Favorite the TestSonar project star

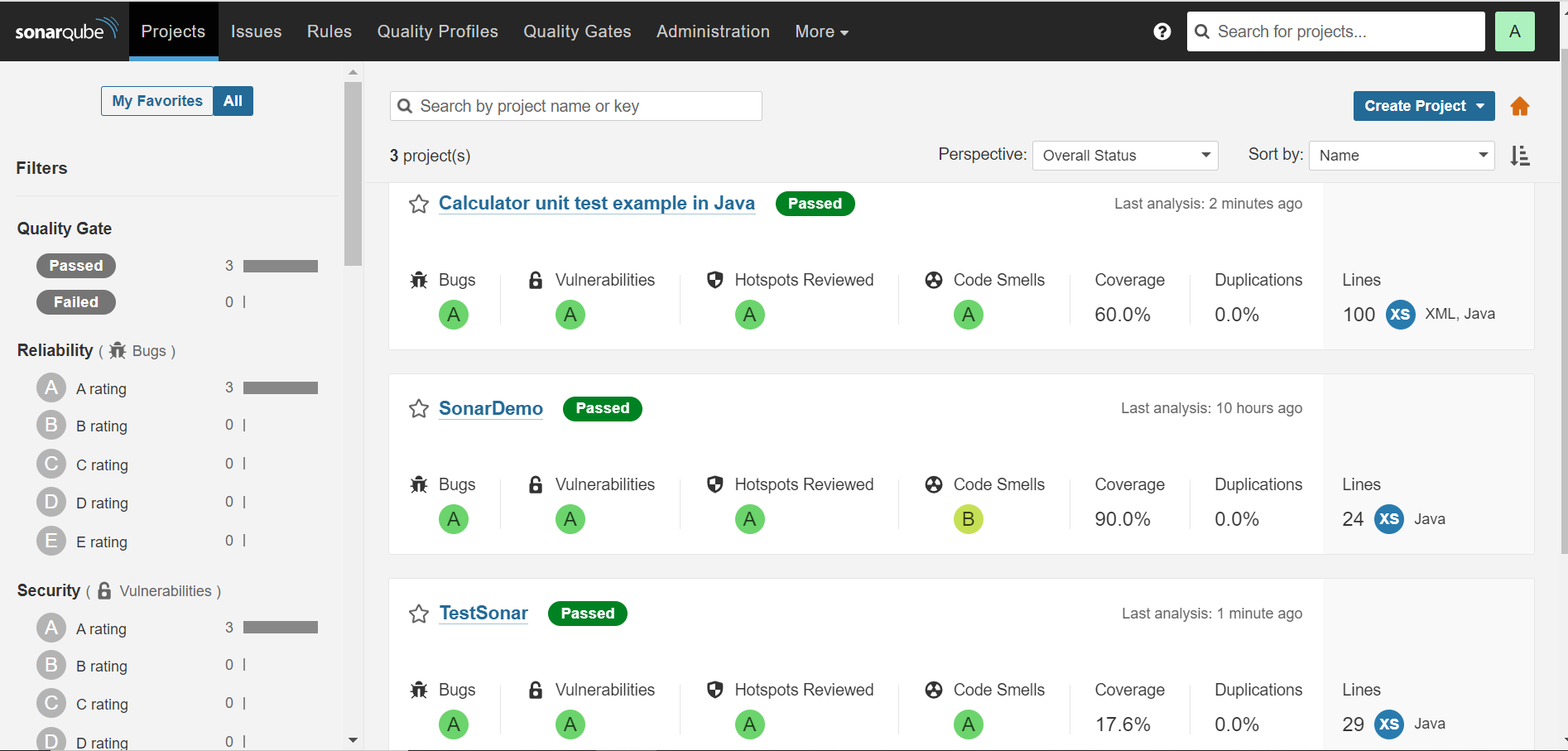pyautogui.click(x=419, y=614)
